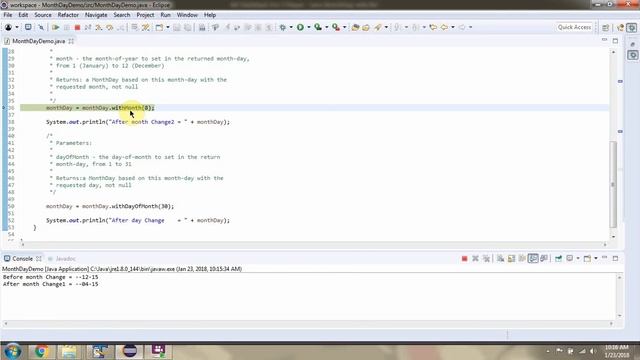
Task: Click the Back navigation arrow icon
Action: [444, 27]
